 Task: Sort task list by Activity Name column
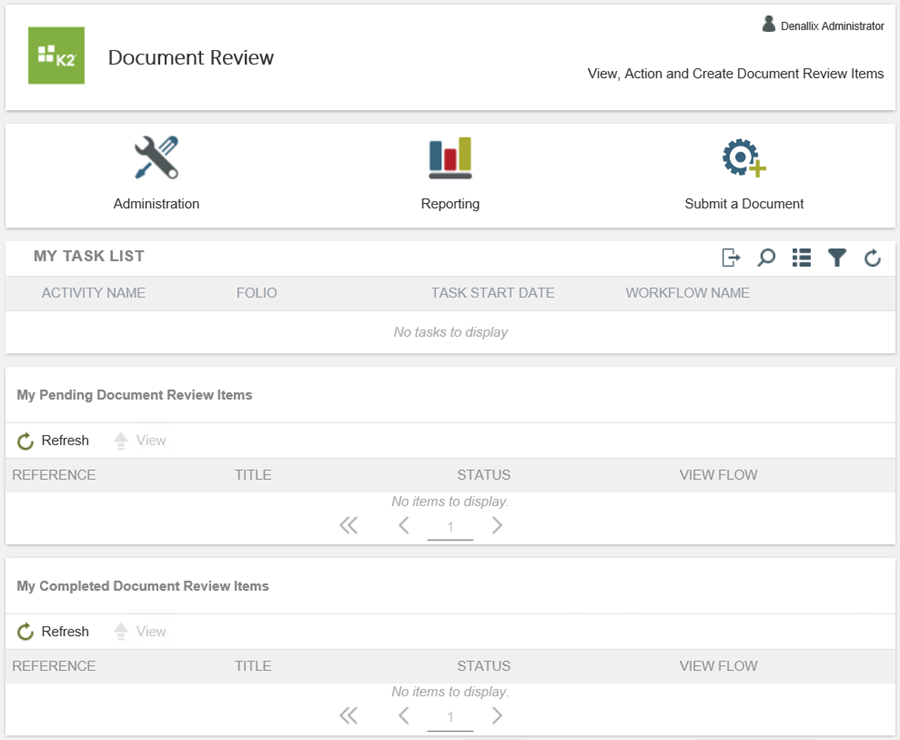point(93,293)
